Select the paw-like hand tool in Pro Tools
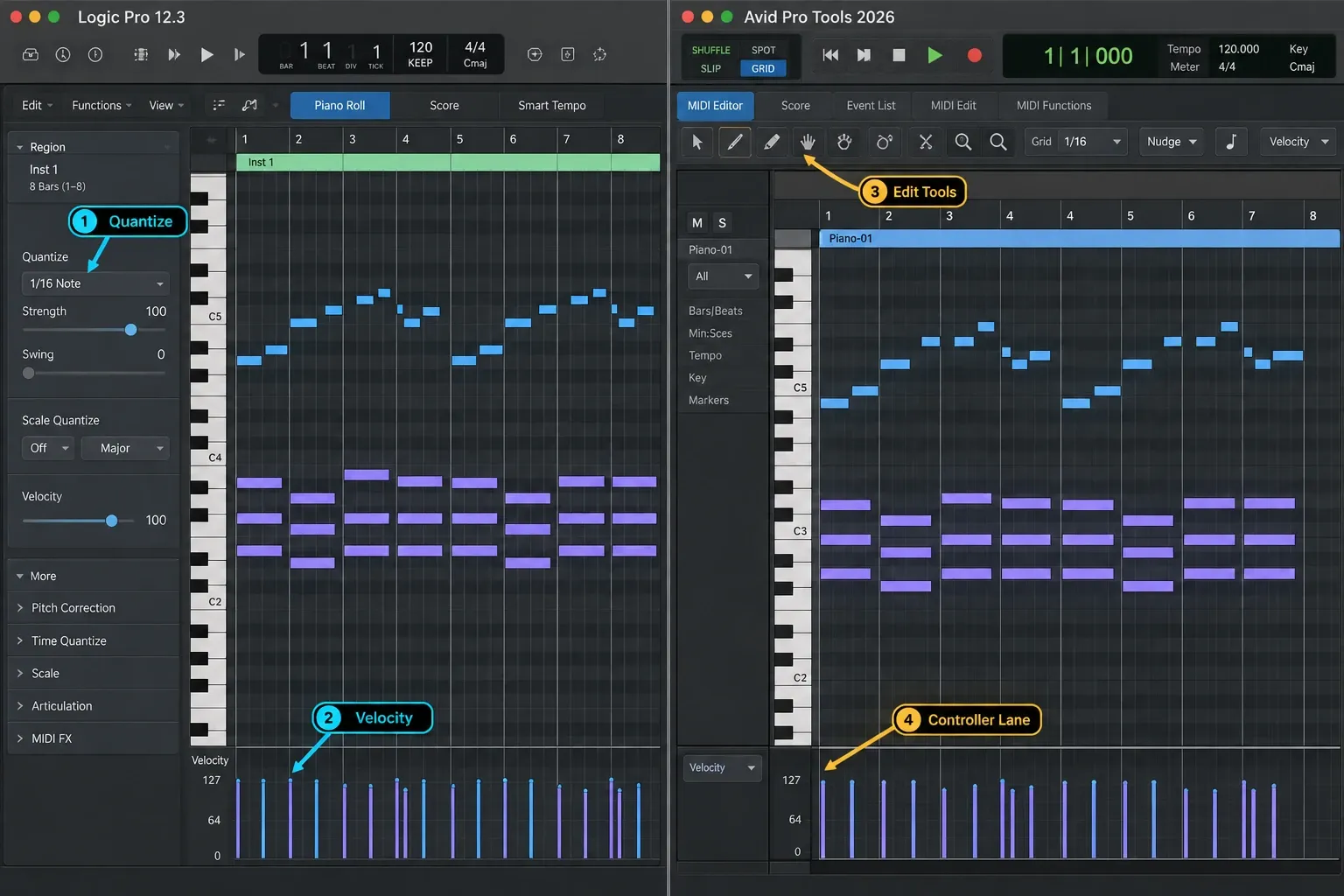The height and width of the screenshot is (896, 1344). click(844, 142)
